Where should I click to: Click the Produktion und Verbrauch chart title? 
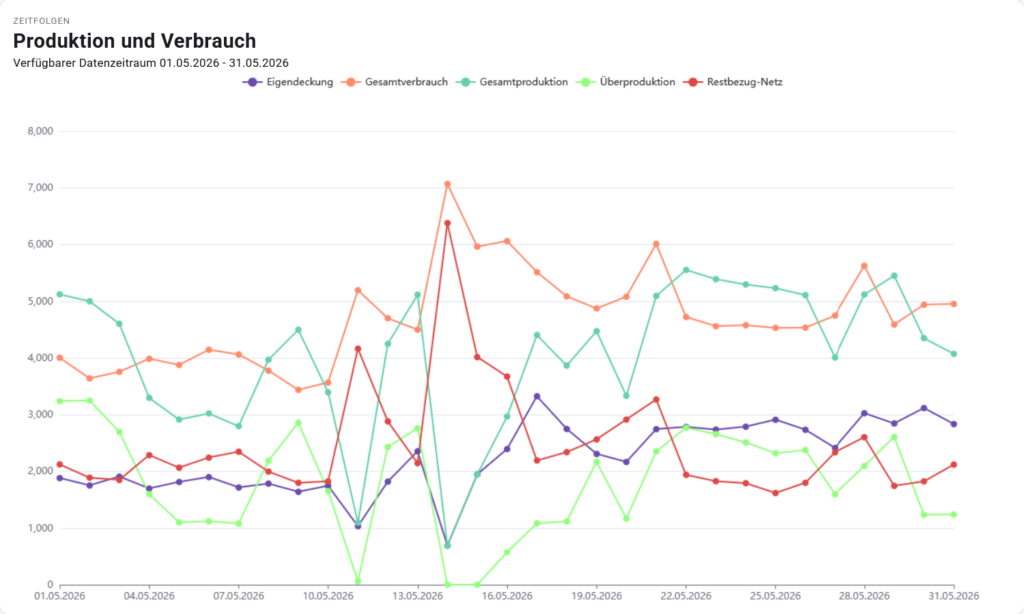click(135, 41)
